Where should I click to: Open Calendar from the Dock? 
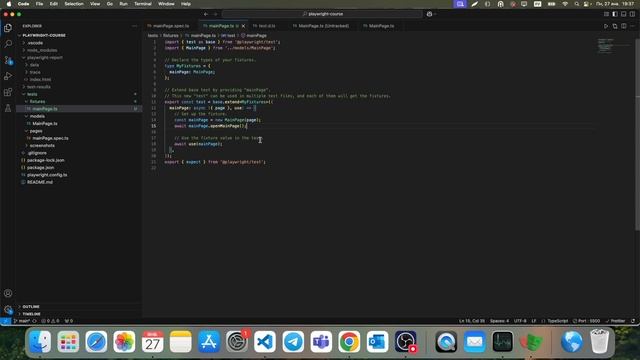pyautogui.click(x=153, y=341)
